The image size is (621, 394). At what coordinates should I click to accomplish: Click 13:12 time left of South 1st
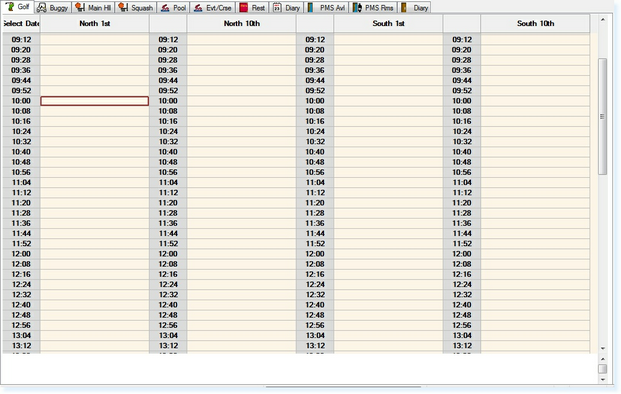point(315,346)
